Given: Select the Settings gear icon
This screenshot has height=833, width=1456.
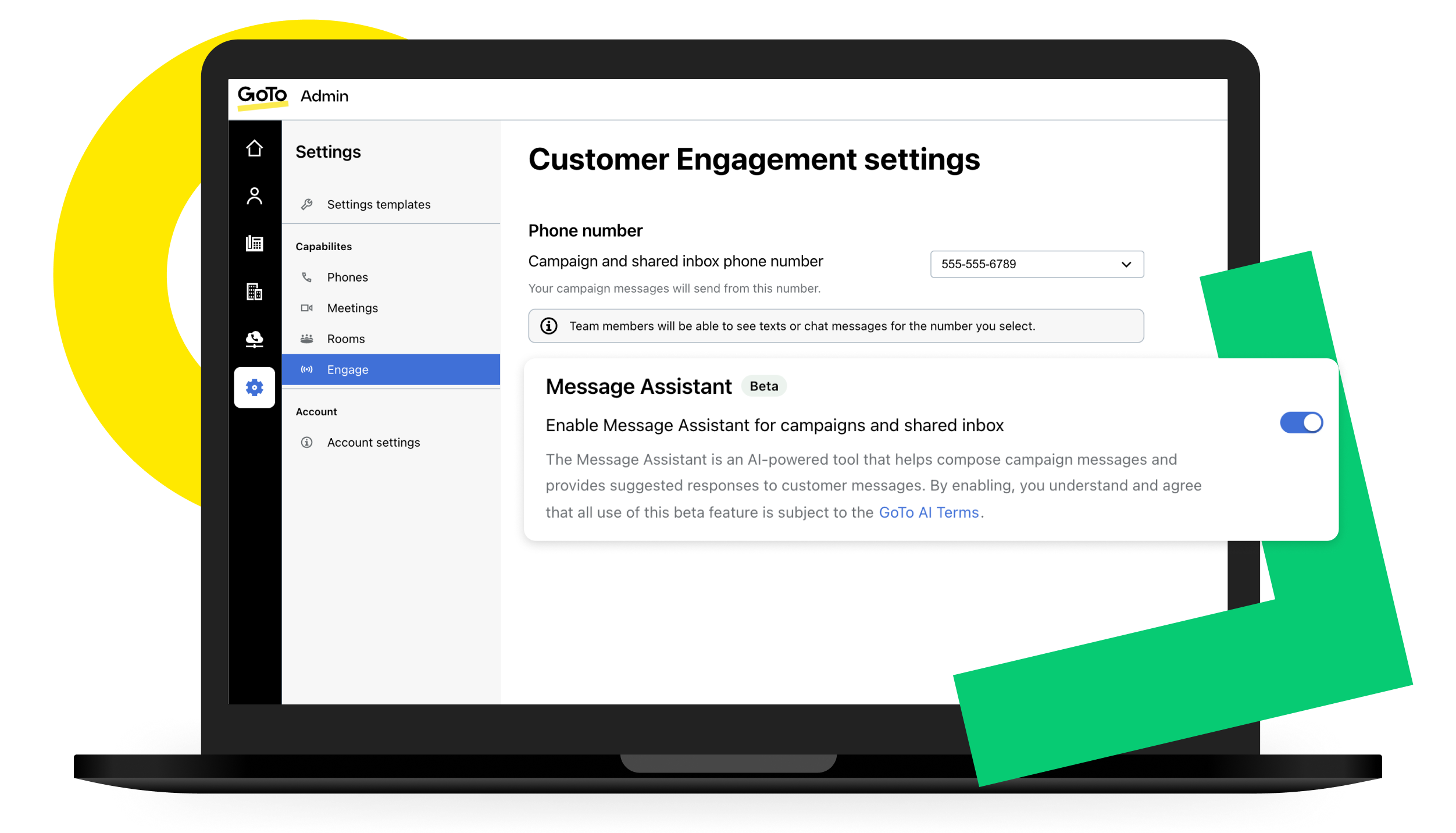Looking at the screenshot, I should point(254,387).
